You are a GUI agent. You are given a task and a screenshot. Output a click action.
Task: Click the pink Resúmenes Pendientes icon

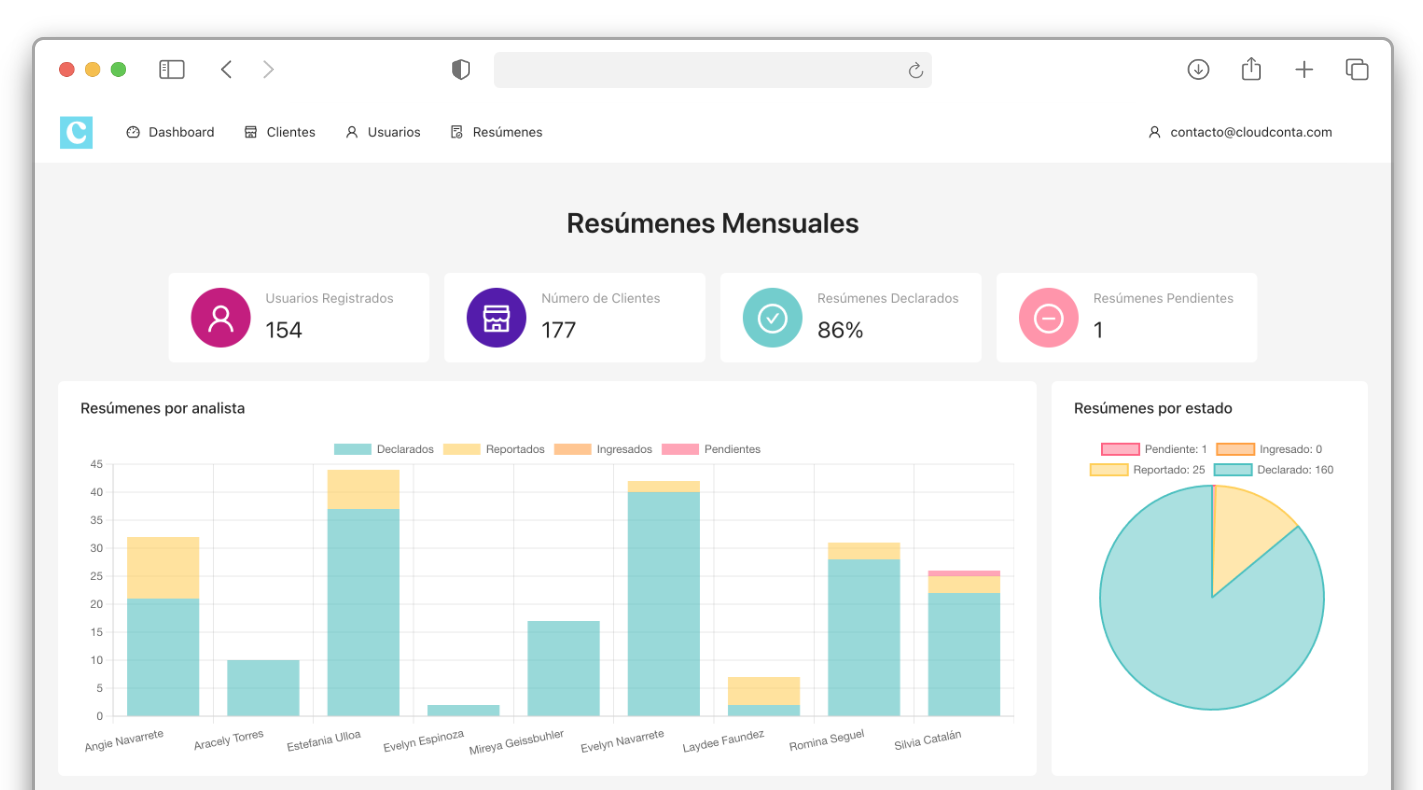coord(1048,318)
